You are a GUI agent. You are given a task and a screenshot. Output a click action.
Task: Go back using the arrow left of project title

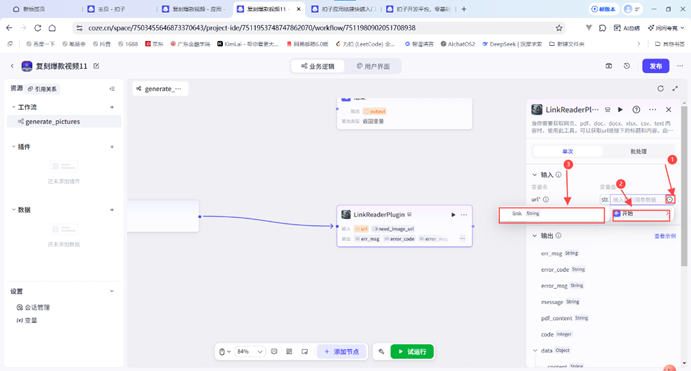coord(12,66)
